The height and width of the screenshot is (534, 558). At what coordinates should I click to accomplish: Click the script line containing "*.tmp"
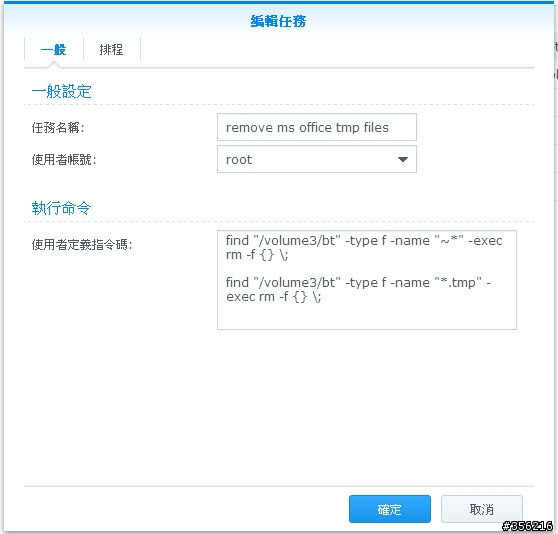(x=358, y=282)
